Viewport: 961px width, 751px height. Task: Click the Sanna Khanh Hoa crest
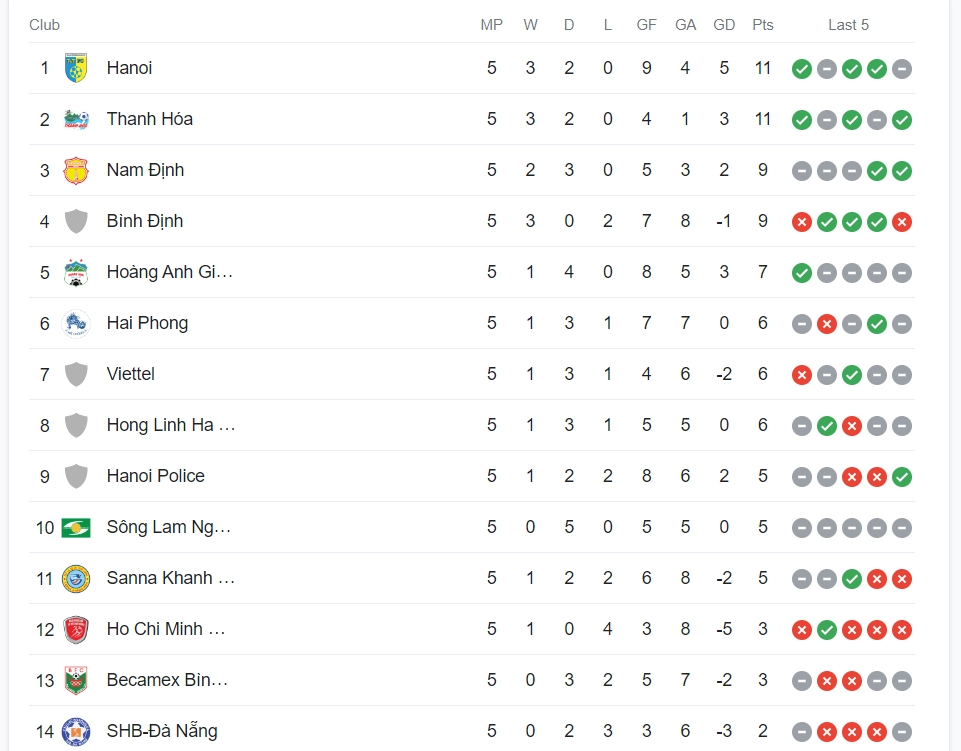point(76,578)
